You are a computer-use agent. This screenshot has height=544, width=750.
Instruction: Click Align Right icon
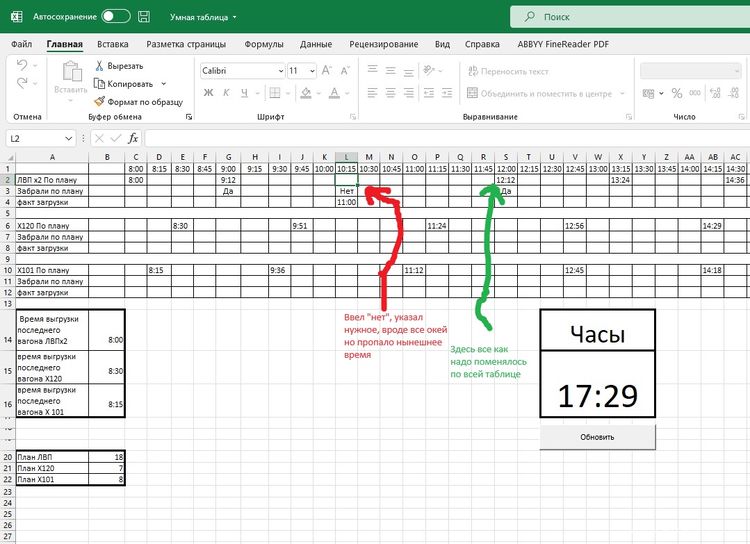tap(408, 93)
